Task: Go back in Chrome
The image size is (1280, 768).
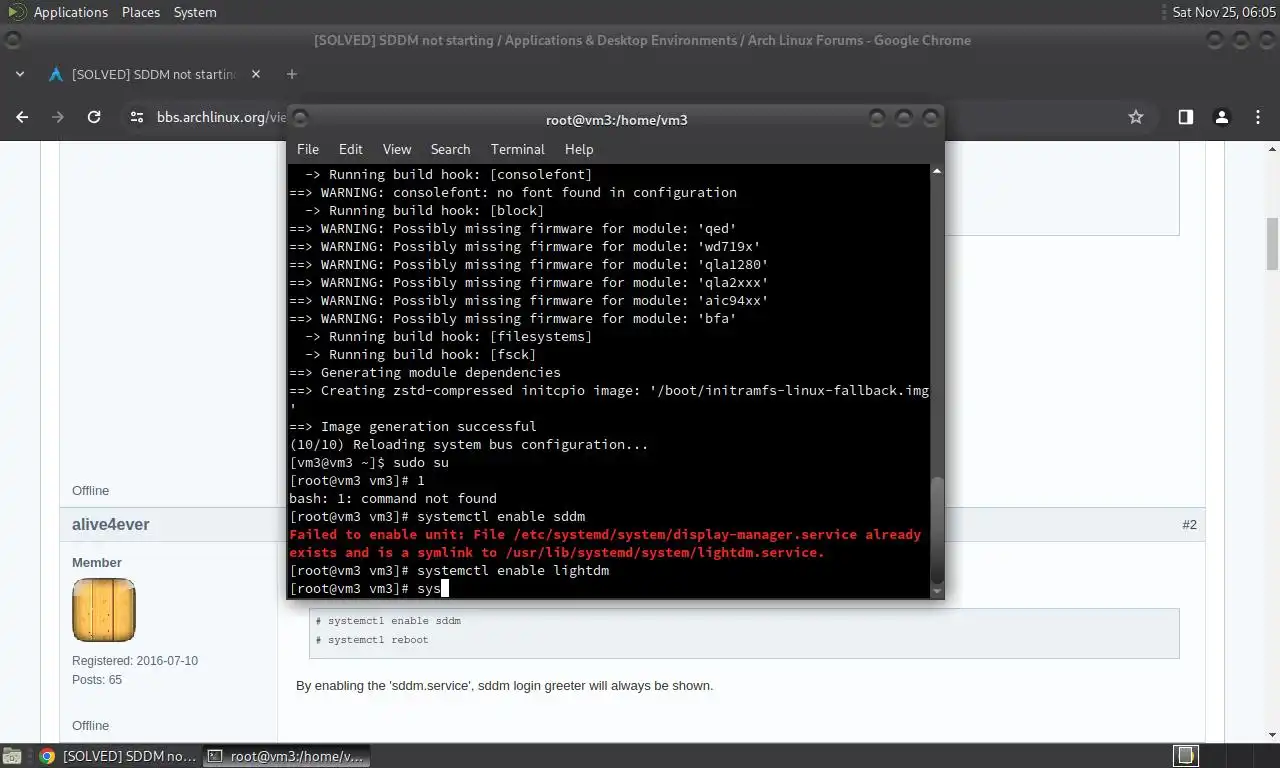Action: 22,117
